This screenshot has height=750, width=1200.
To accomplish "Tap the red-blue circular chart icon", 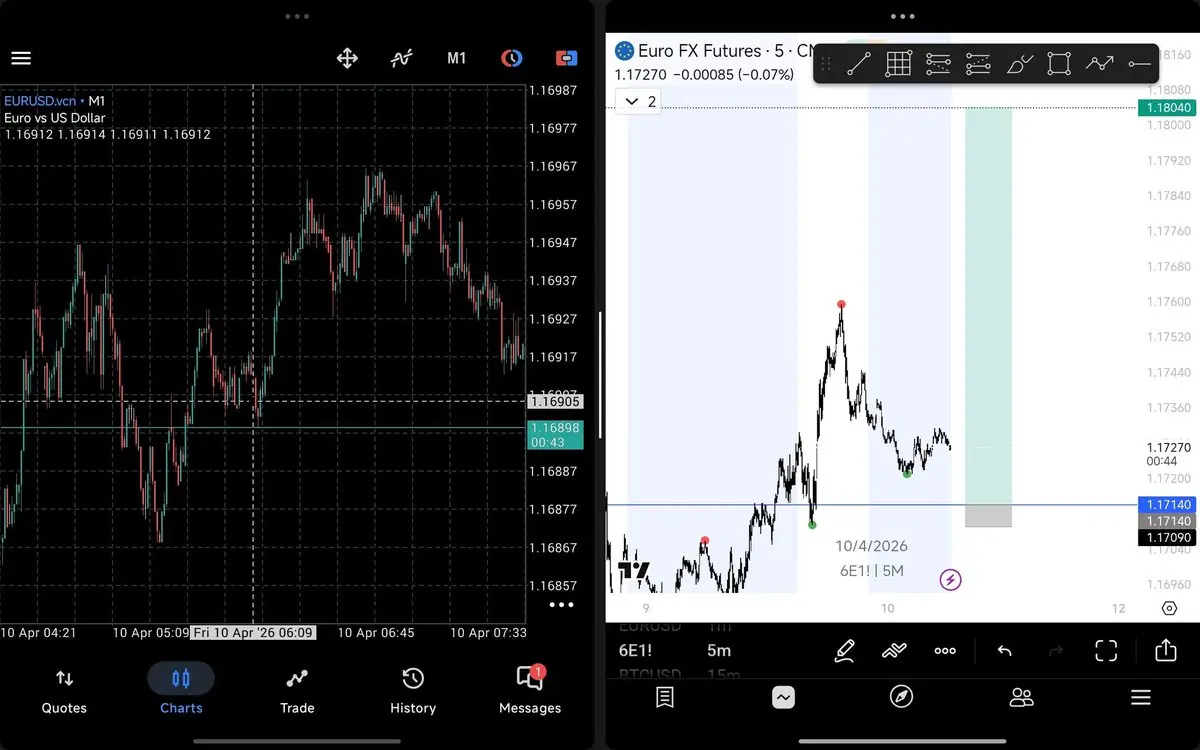I will (x=511, y=58).
